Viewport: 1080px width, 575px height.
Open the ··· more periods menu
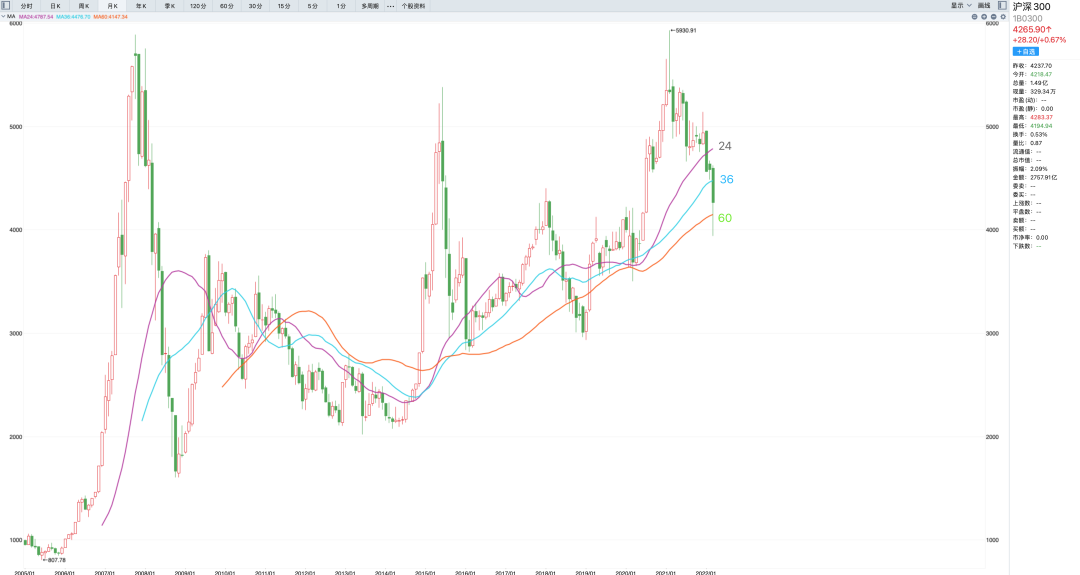point(391,6)
